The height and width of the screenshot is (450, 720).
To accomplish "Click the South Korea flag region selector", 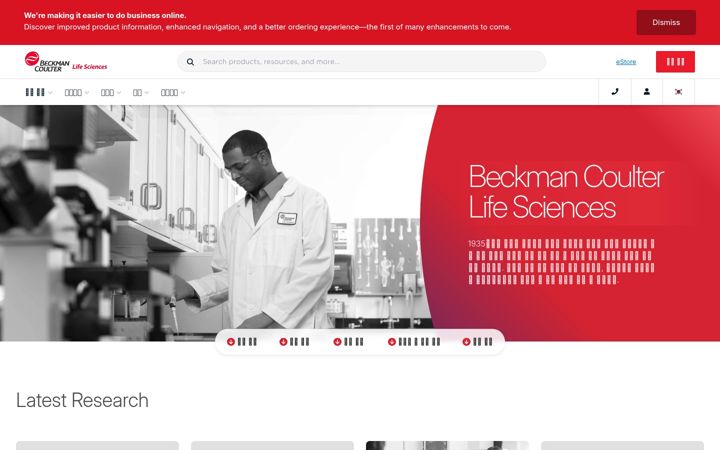I will pyautogui.click(x=678, y=92).
